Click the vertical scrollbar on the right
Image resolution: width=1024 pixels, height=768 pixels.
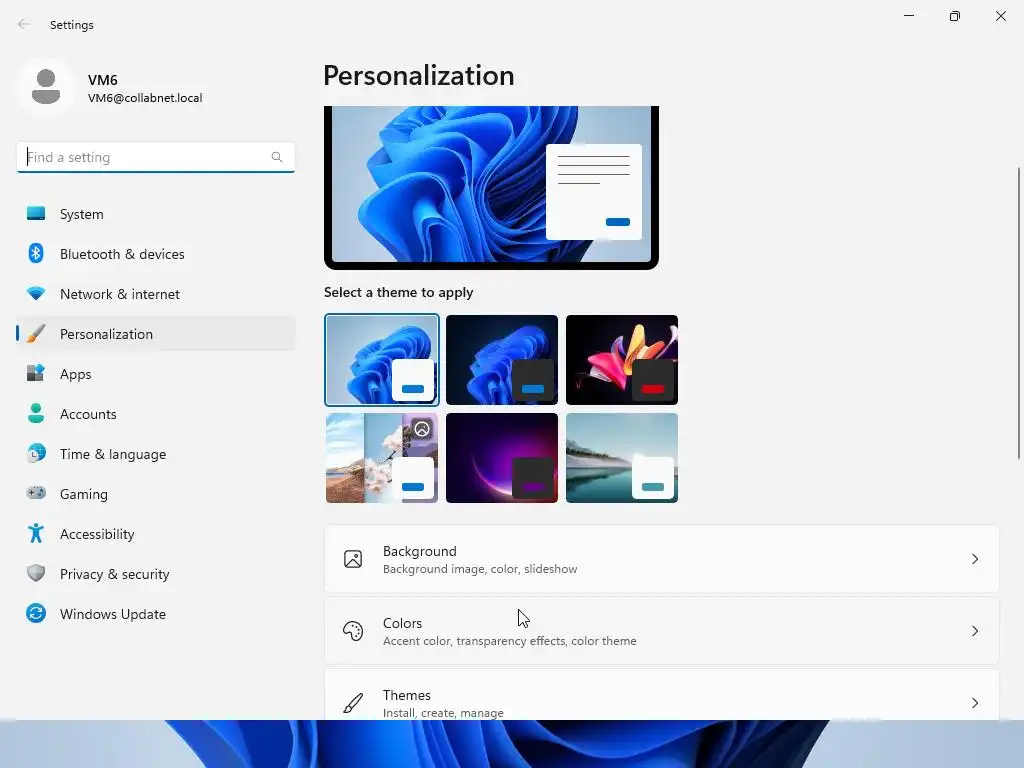(x=1019, y=313)
